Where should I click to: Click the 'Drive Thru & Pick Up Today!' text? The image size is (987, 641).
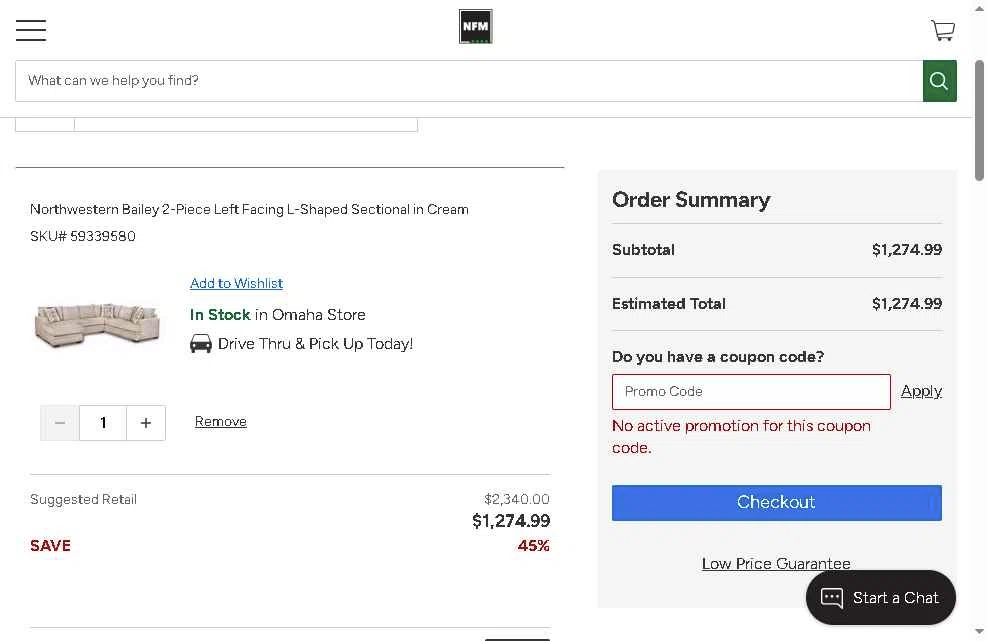[x=315, y=344]
